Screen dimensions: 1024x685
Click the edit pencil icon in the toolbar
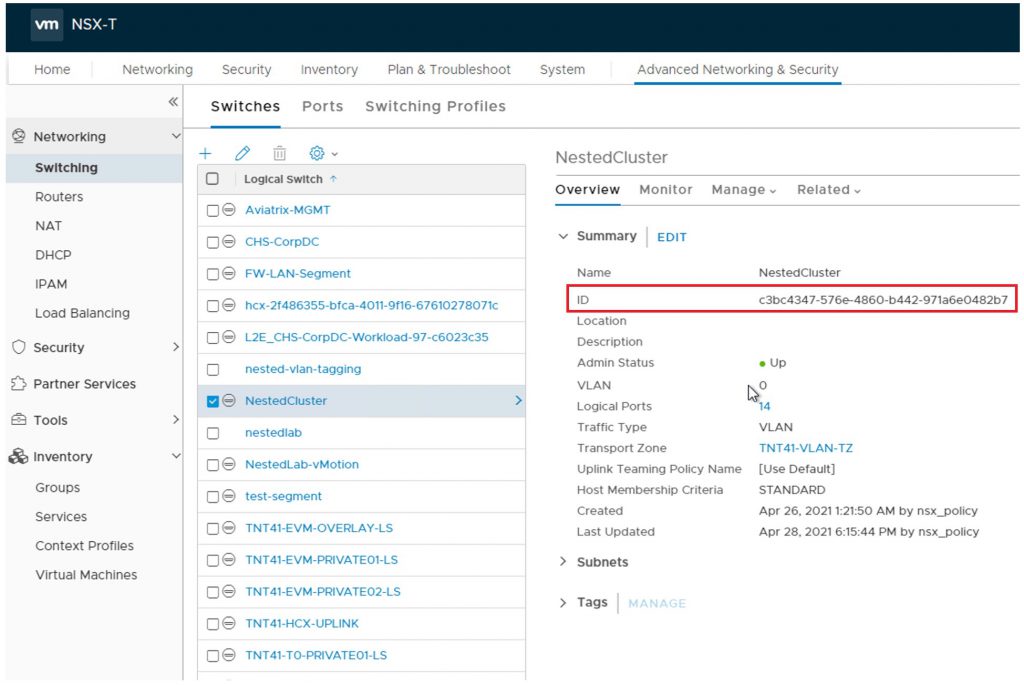pos(242,153)
